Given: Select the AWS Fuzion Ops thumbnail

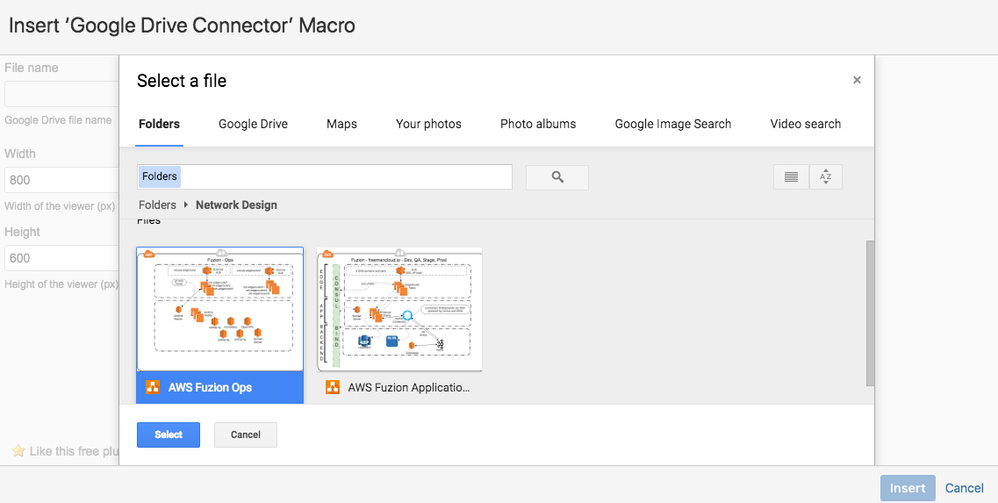Looking at the screenshot, I should tap(220, 309).
